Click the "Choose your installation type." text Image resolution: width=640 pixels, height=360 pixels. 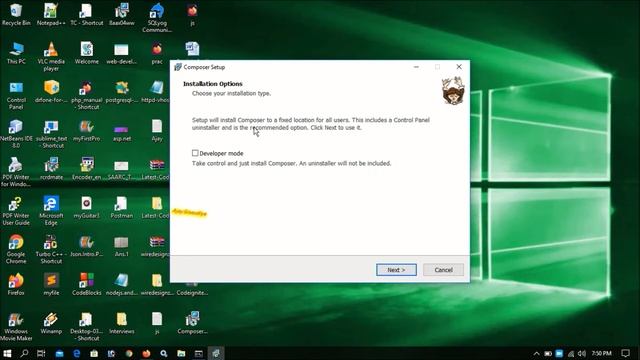pyautogui.click(x=231, y=93)
